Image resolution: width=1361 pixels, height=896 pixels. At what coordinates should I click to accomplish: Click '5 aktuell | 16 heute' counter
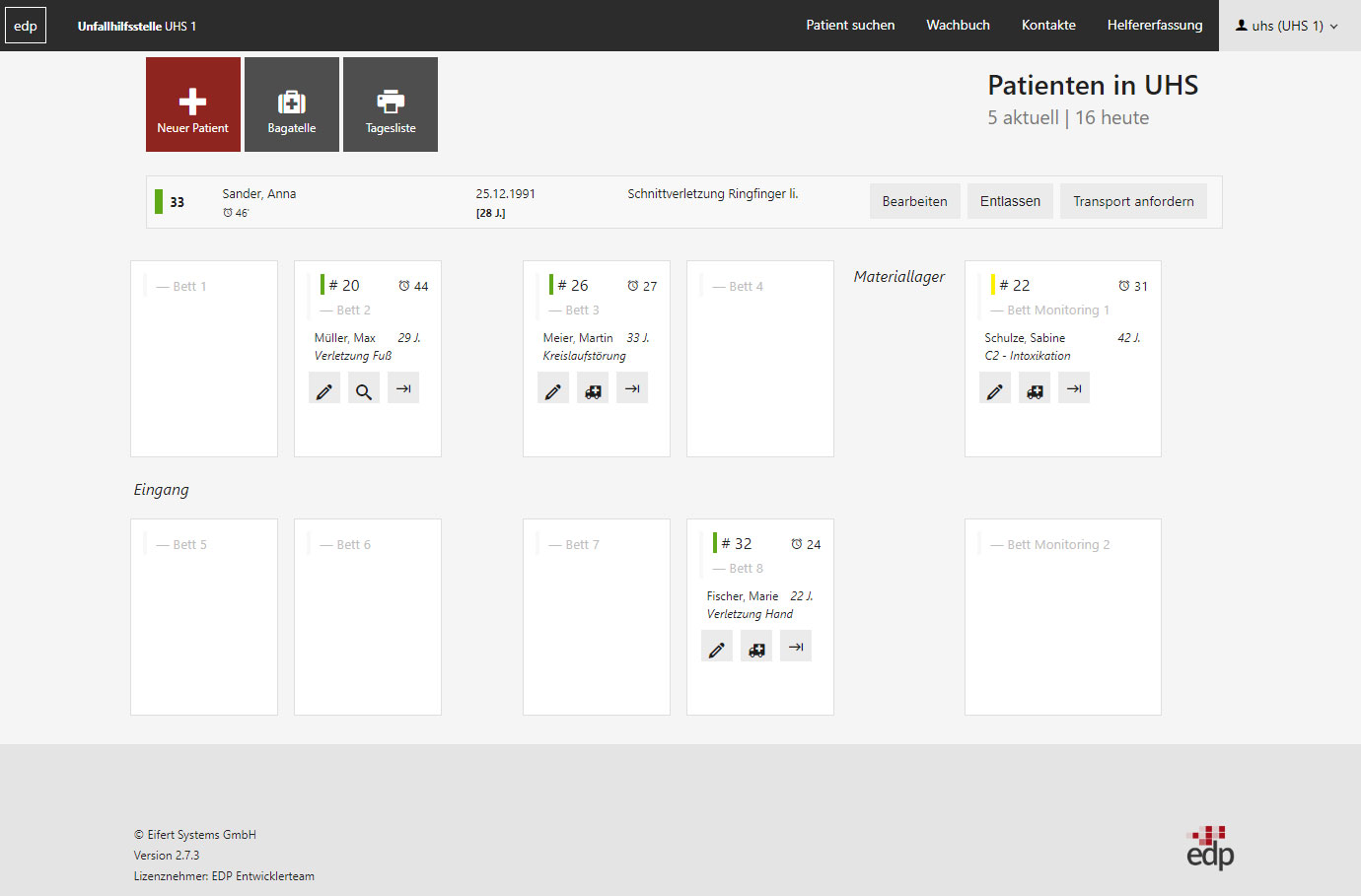1068,118
